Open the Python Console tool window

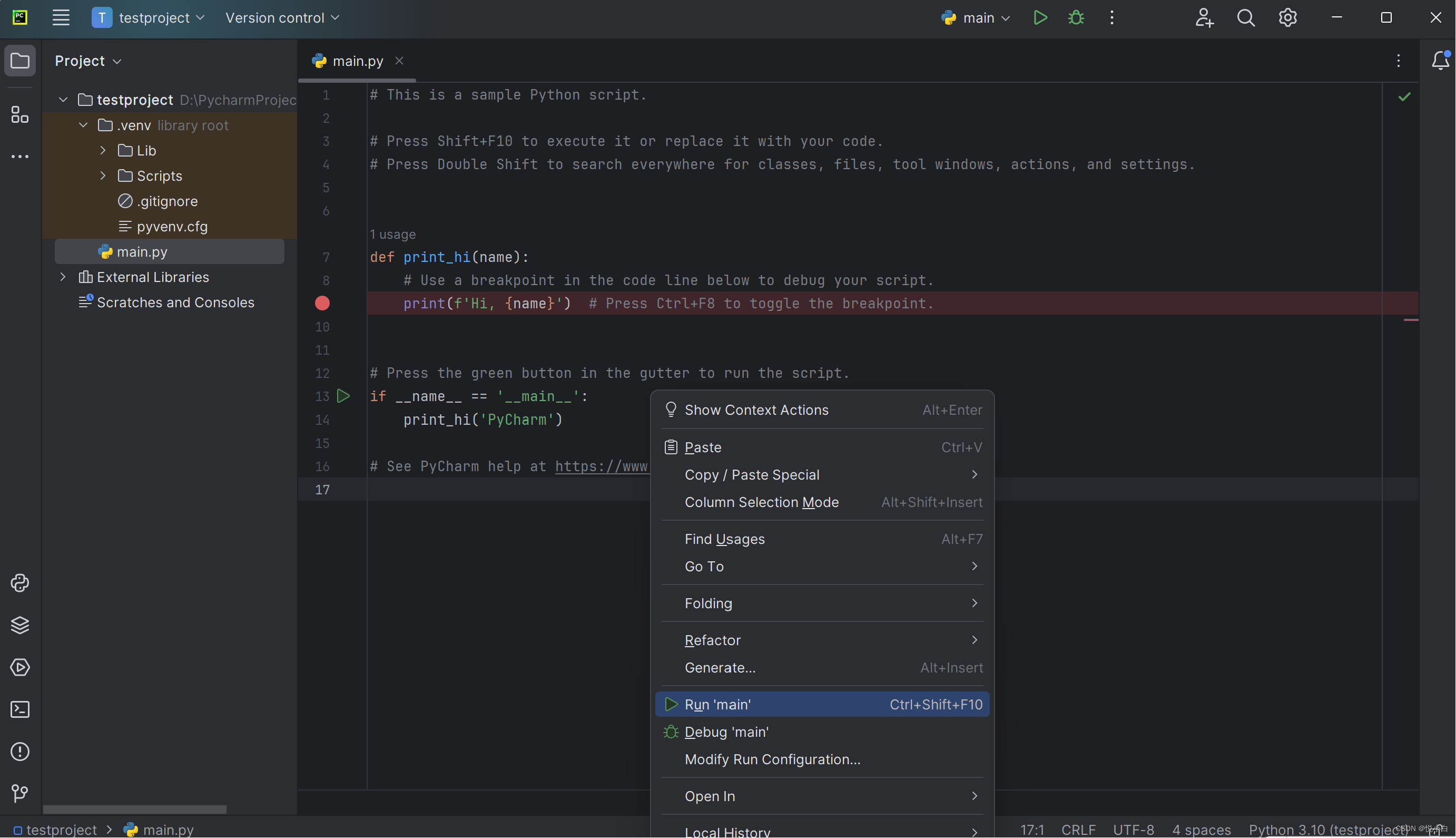(20, 583)
